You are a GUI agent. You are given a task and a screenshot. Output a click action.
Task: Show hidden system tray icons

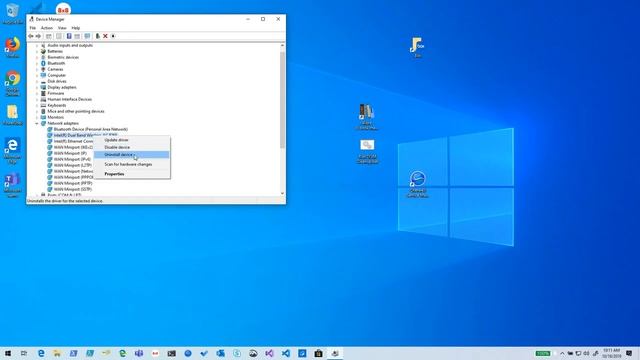562,353
